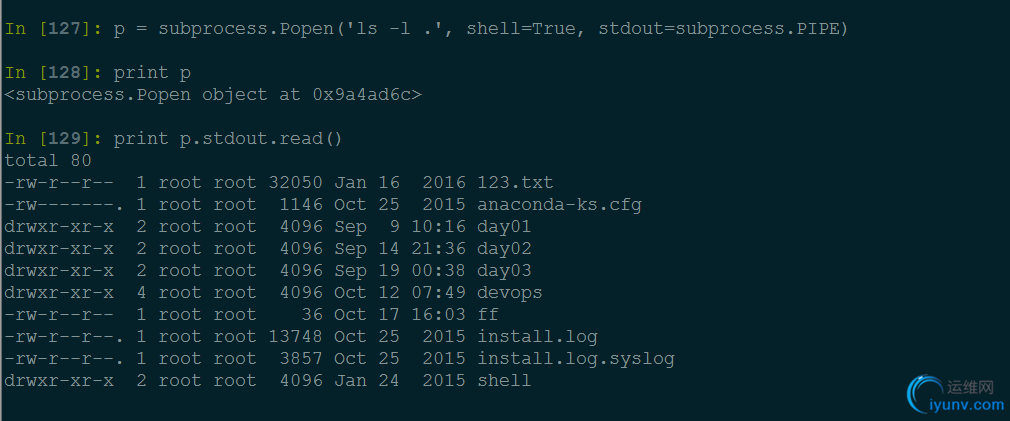Click the day01 directory name
Viewport: 1010px width, 421px height.
[x=504, y=227]
